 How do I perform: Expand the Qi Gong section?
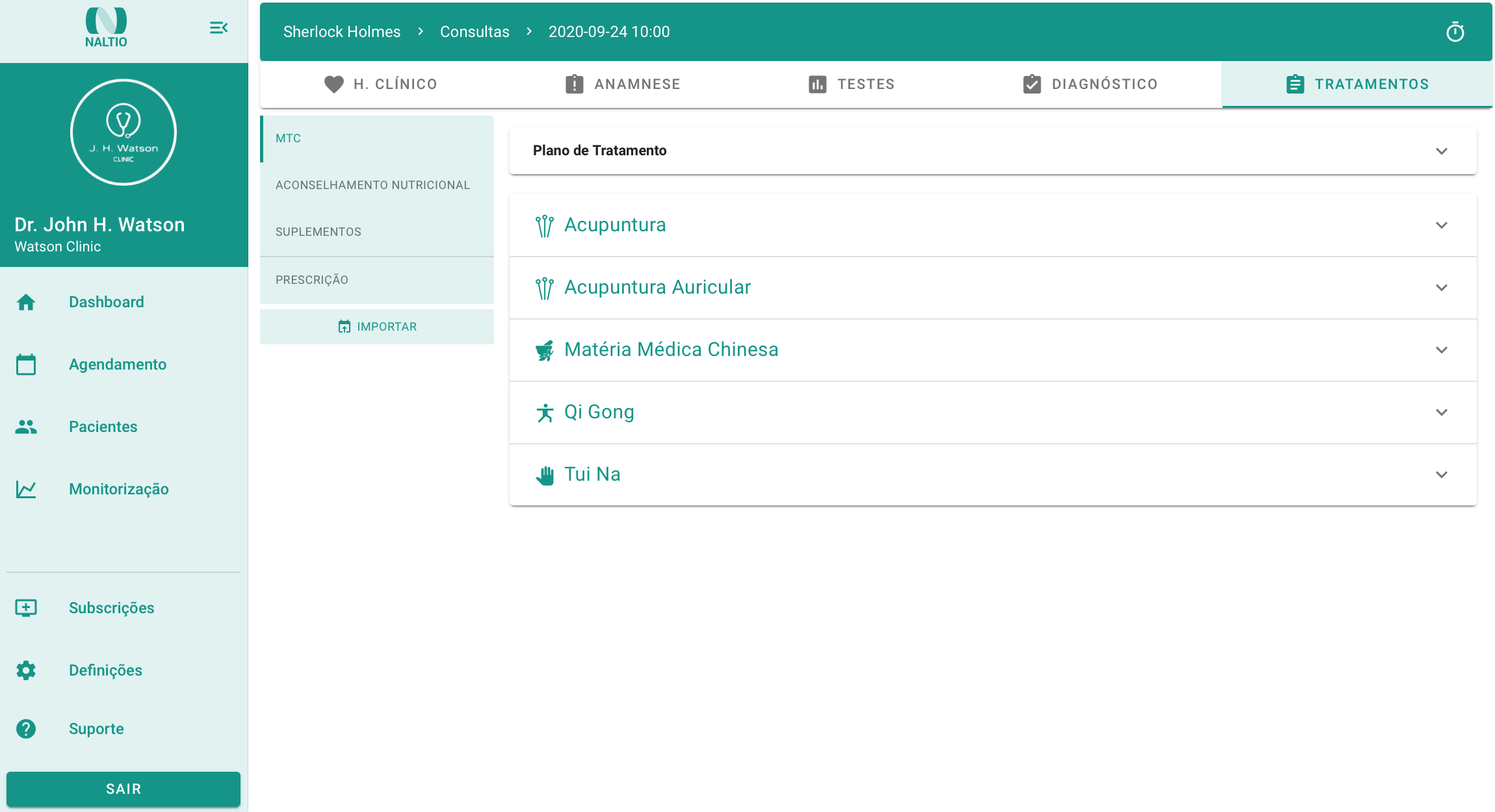1441,412
